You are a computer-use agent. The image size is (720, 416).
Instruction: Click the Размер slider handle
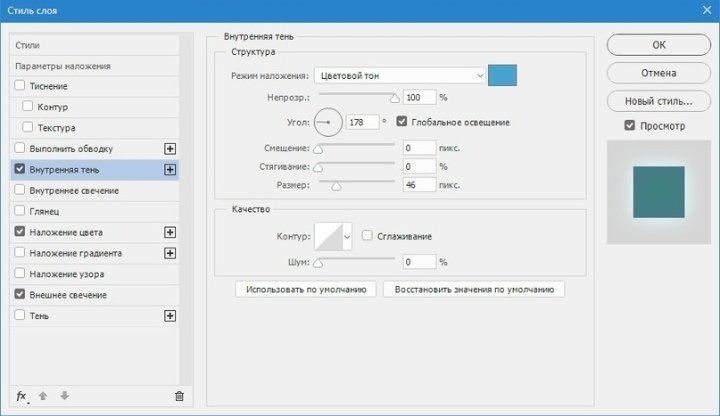click(336, 186)
